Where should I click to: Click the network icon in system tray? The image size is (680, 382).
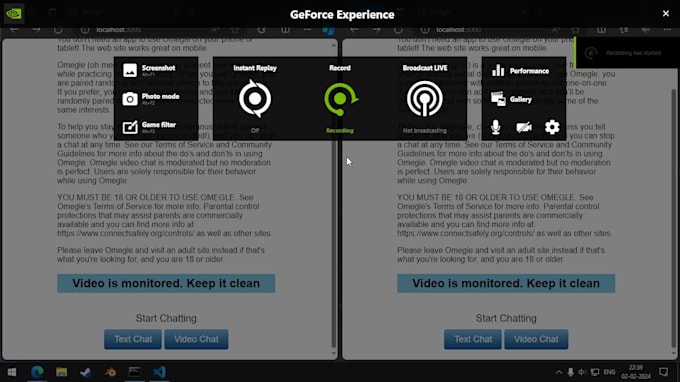(x=595, y=372)
